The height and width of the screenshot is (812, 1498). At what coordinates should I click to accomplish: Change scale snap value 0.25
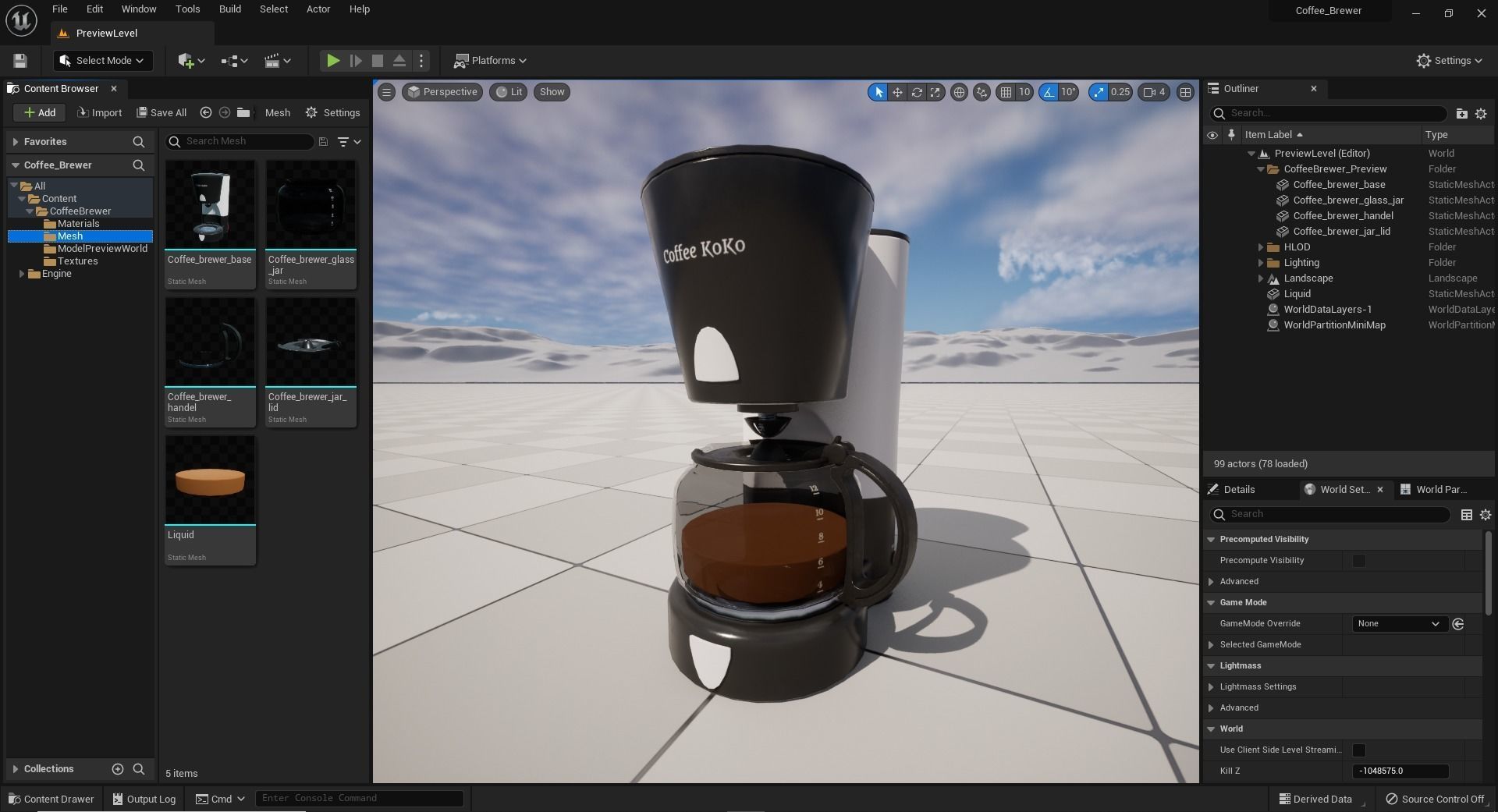point(1120,92)
